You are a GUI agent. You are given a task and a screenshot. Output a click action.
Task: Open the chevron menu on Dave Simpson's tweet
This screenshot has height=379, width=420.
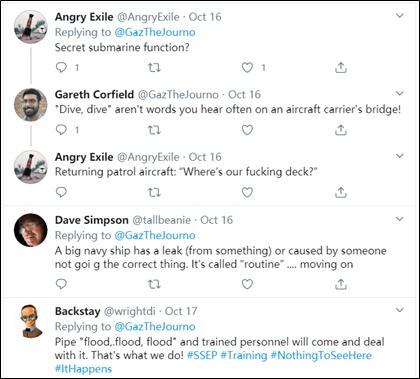point(399,219)
